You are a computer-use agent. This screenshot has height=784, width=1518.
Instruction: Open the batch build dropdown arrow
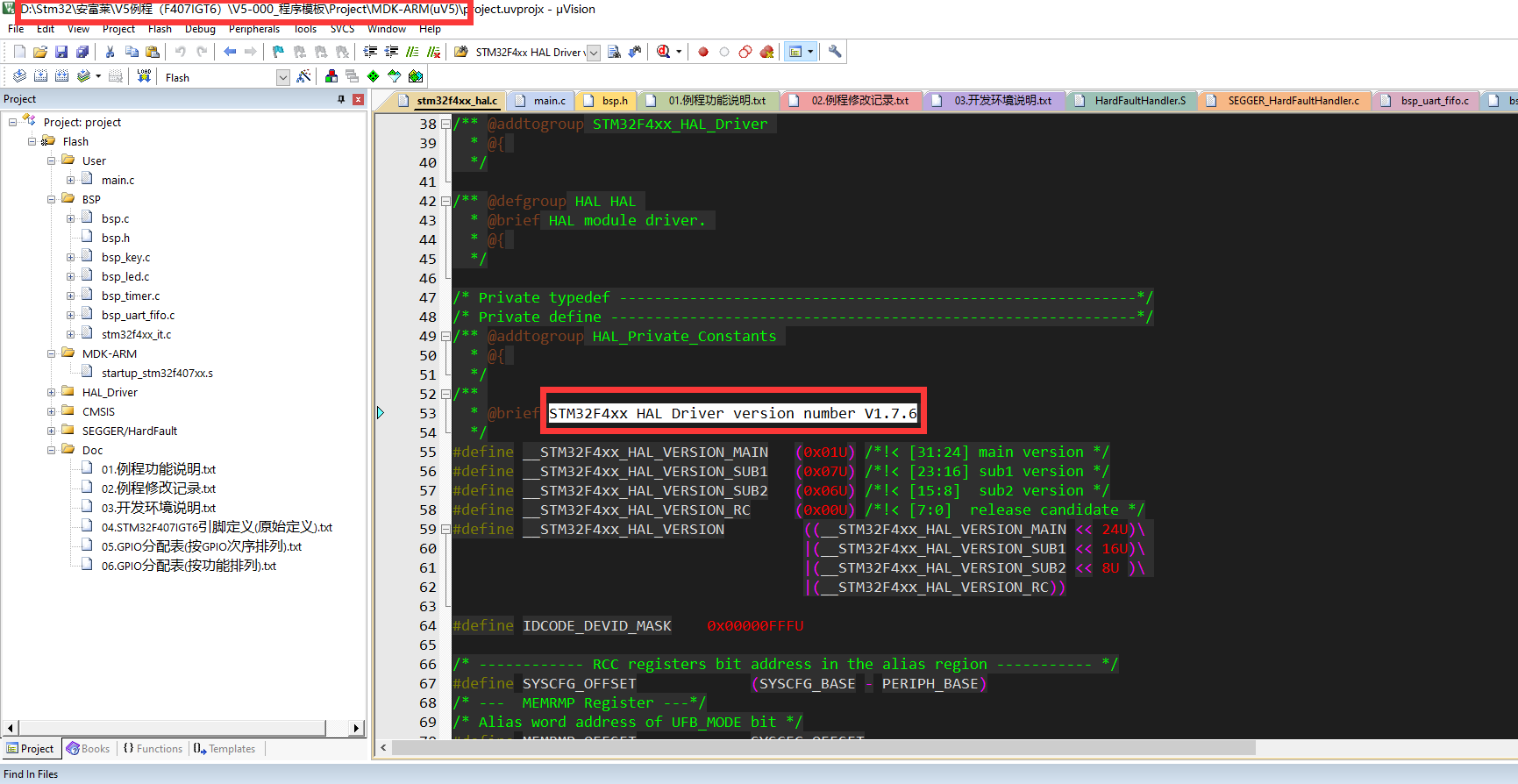pyautogui.click(x=98, y=76)
